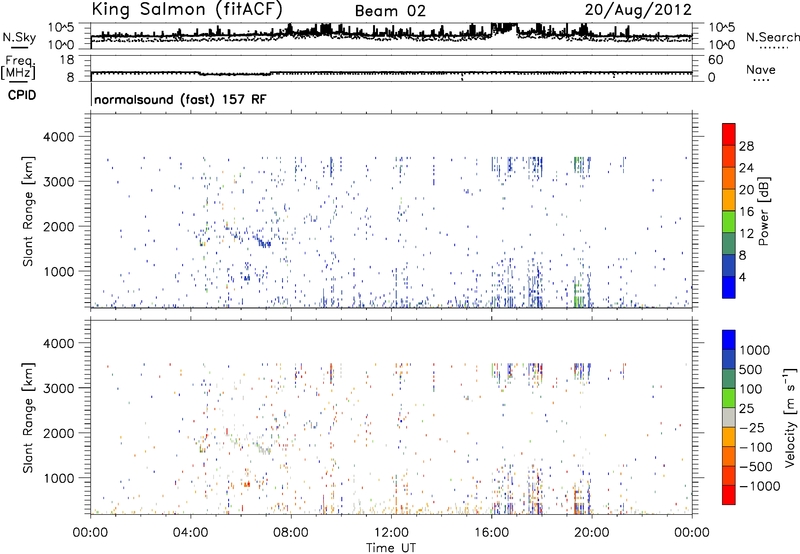Click the "Power [dB]" color bar title
This screenshot has height=554, width=800.
point(763,211)
